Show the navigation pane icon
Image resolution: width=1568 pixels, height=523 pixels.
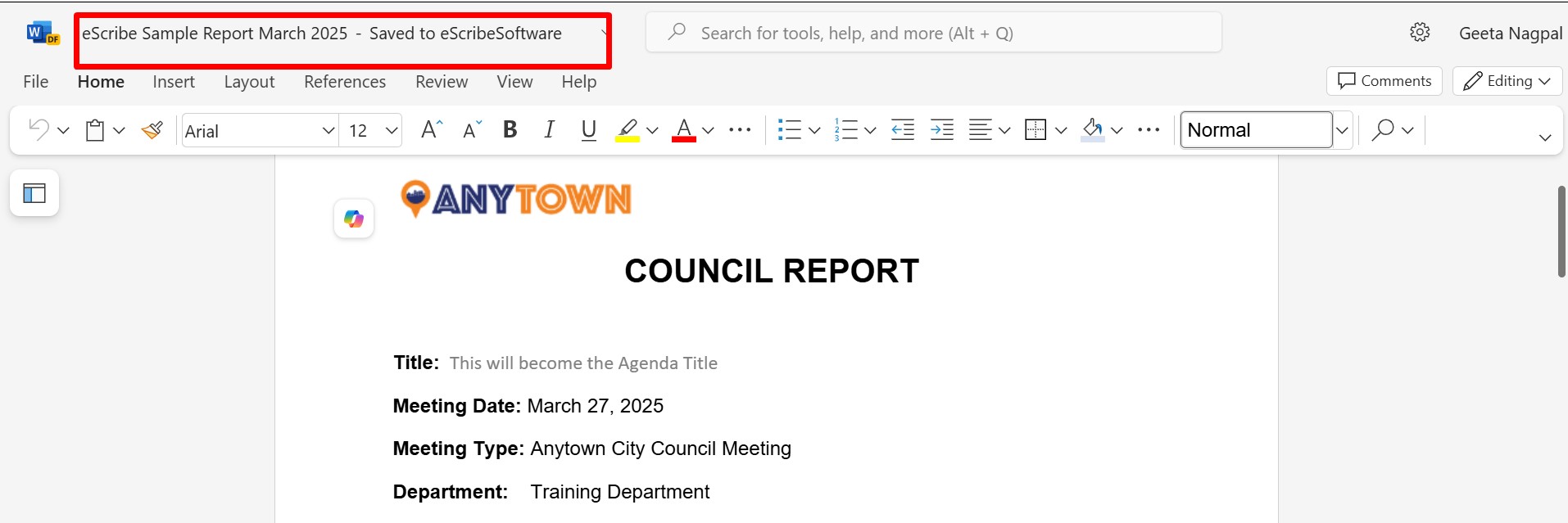click(x=34, y=193)
